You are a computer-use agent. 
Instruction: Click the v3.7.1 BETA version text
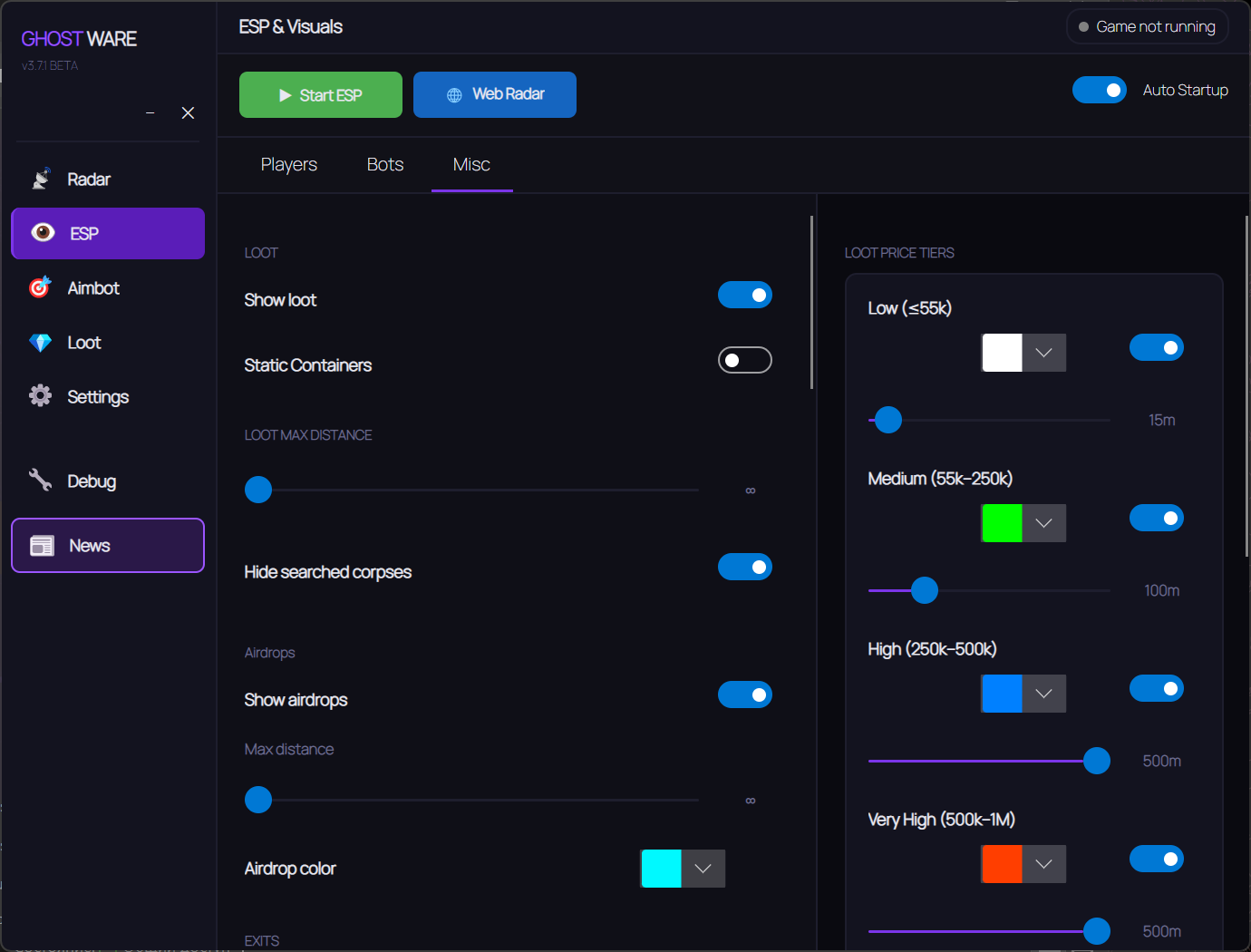click(50, 66)
